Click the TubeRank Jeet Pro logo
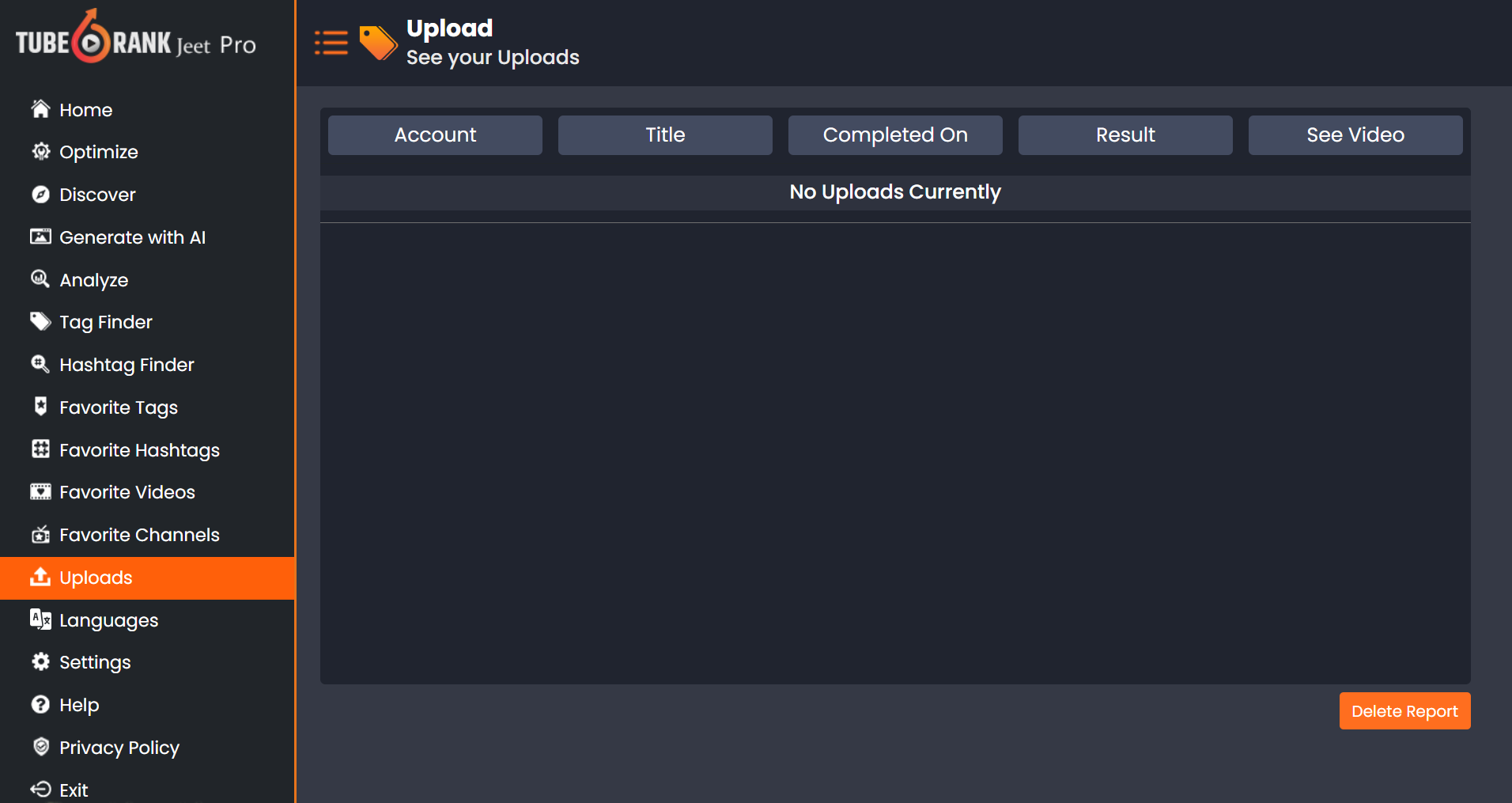This screenshot has width=1512, height=803. [136, 41]
